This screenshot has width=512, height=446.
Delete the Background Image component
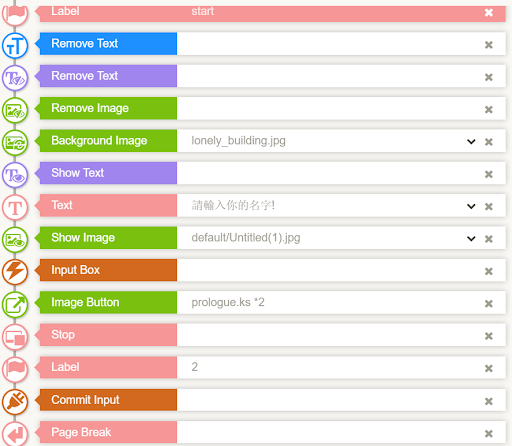click(489, 142)
